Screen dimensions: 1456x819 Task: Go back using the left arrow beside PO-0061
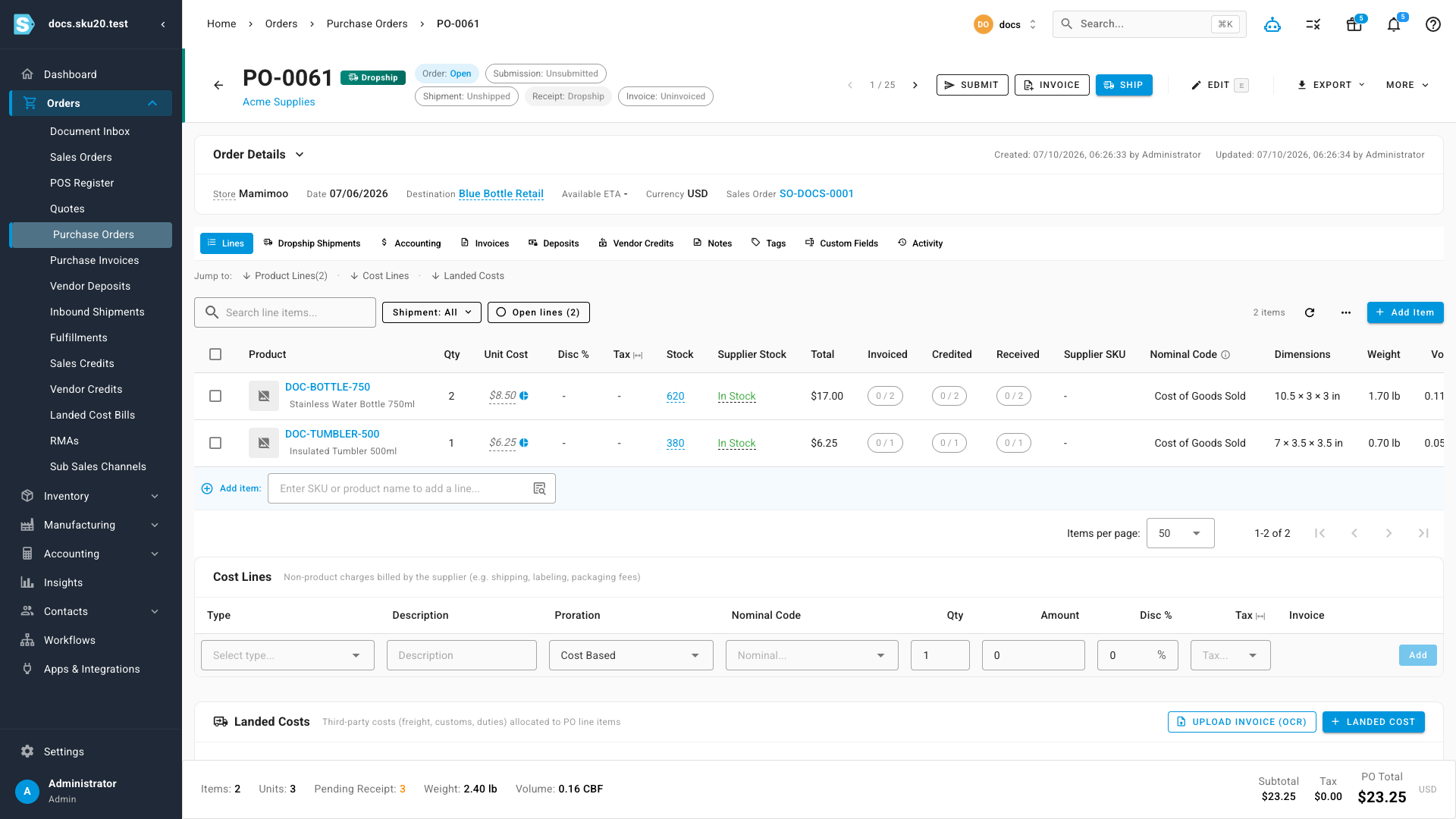coord(218,85)
